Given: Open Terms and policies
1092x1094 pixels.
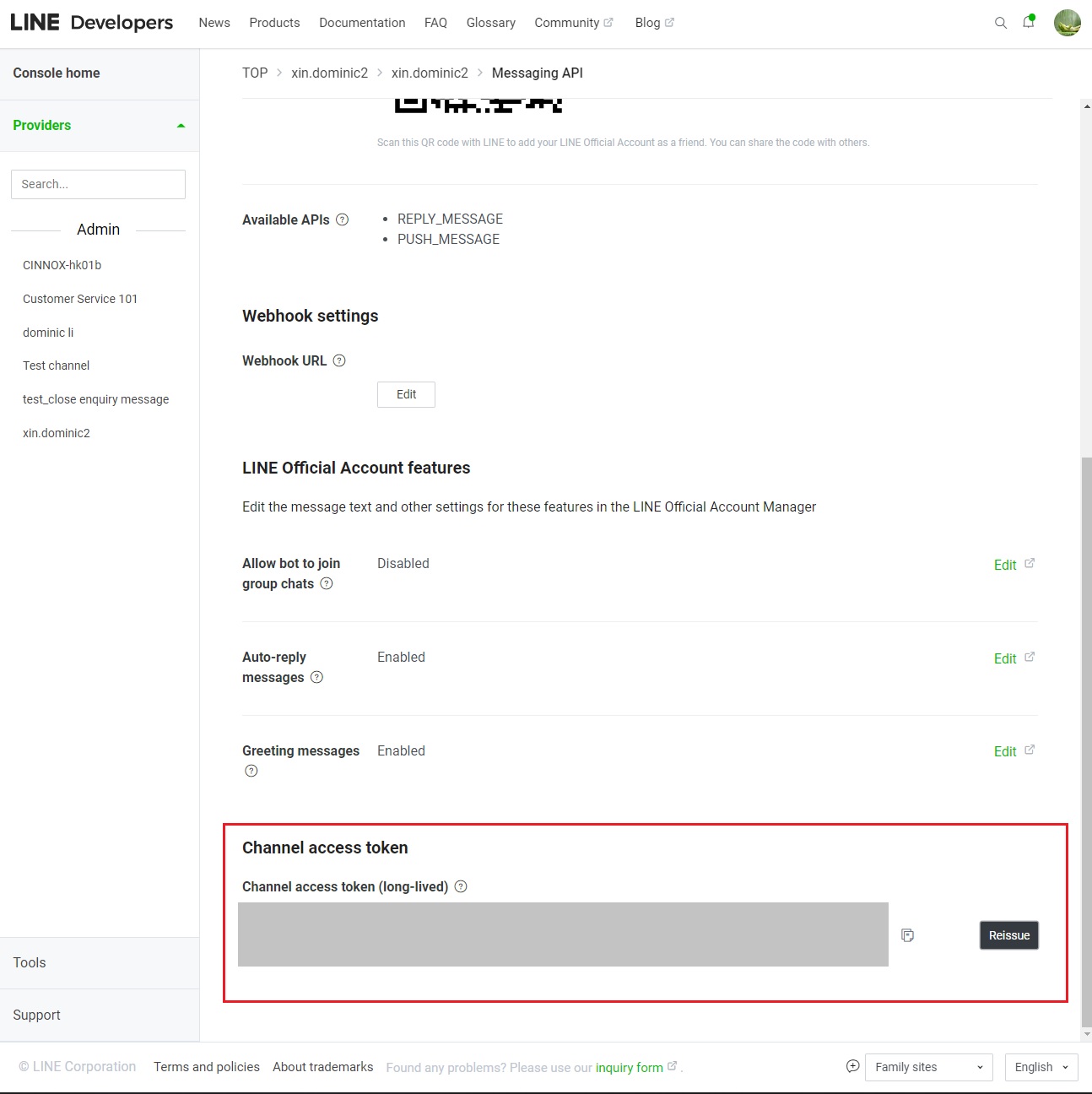Looking at the screenshot, I should tap(207, 1067).
